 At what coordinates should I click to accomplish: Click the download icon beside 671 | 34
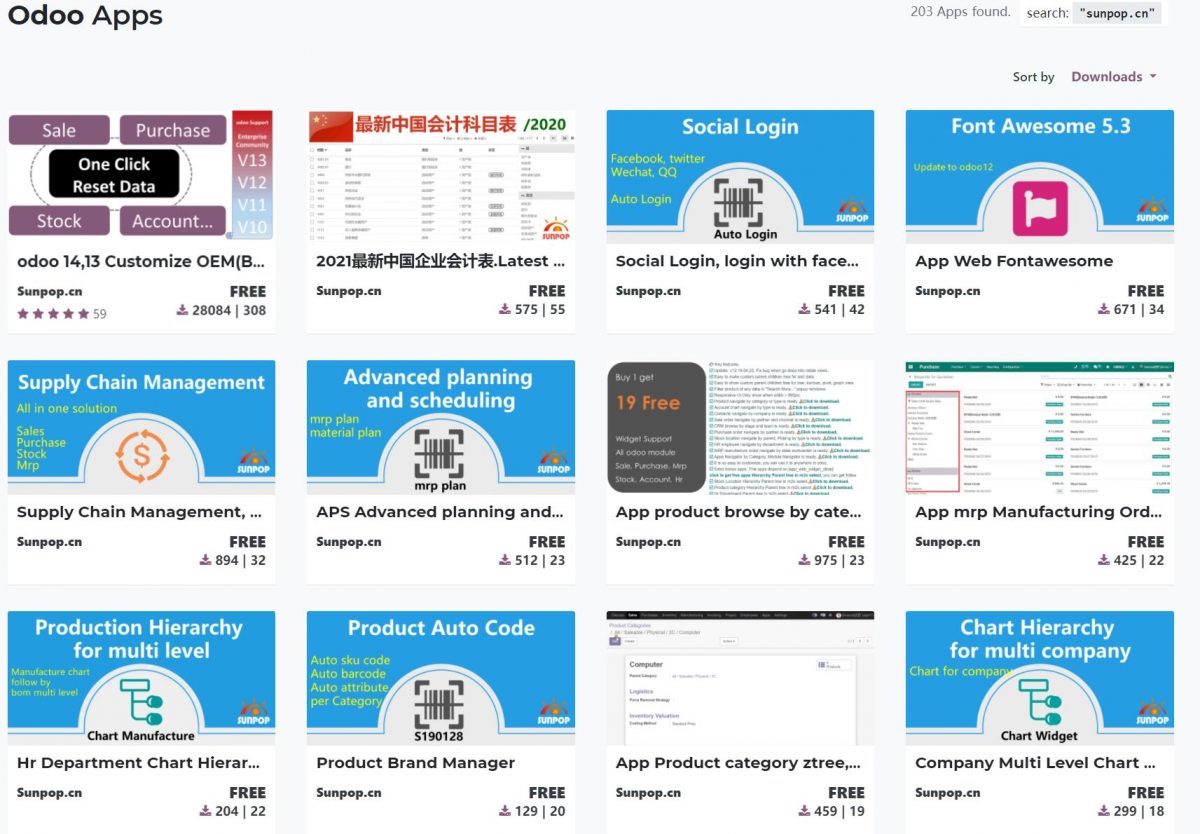click(1104, 310)
